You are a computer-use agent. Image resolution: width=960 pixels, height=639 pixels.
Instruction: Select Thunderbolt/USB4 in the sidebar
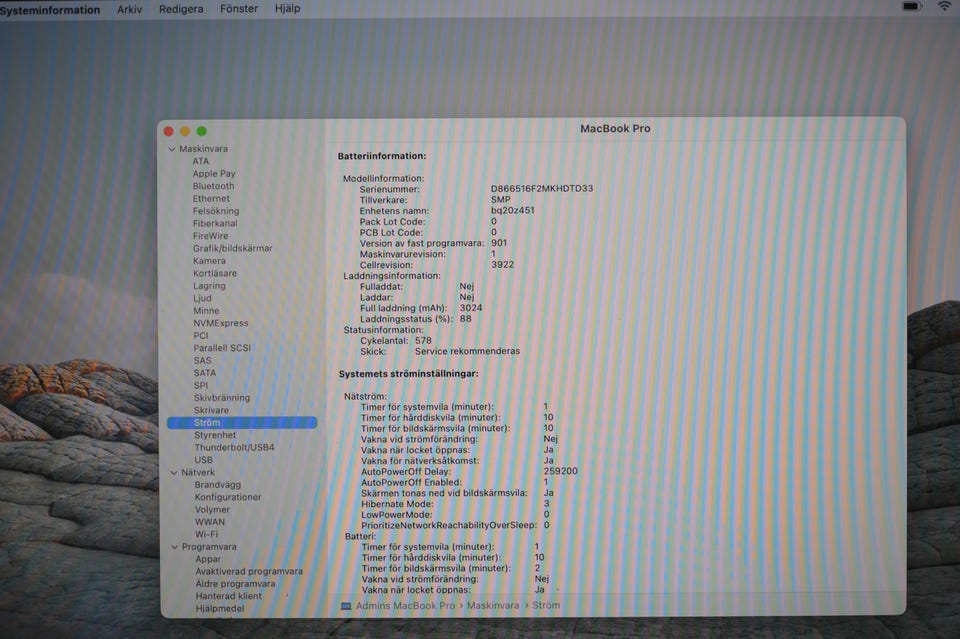pyautogui.click(x=234, y=447)
